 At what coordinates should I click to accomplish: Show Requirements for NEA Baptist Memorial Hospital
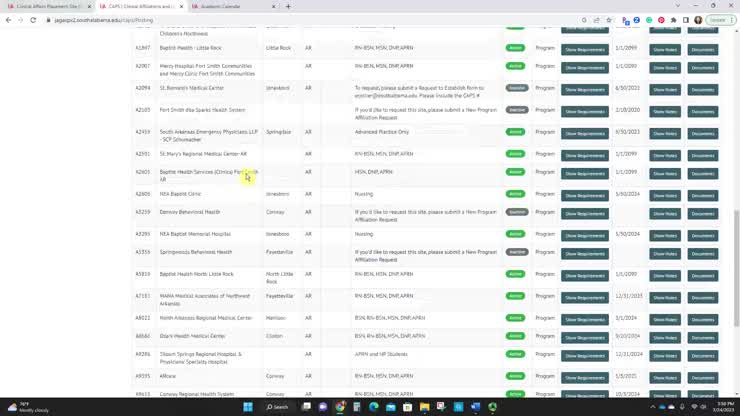click(585, 236)
